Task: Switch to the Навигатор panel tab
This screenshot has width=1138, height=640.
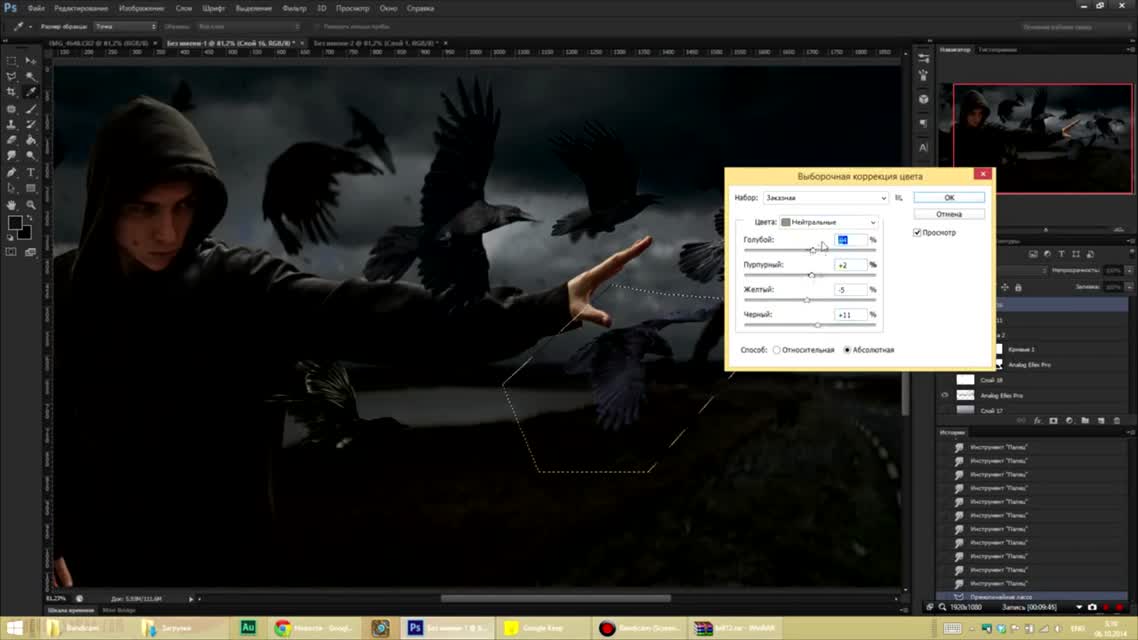Action: point(954,50)
